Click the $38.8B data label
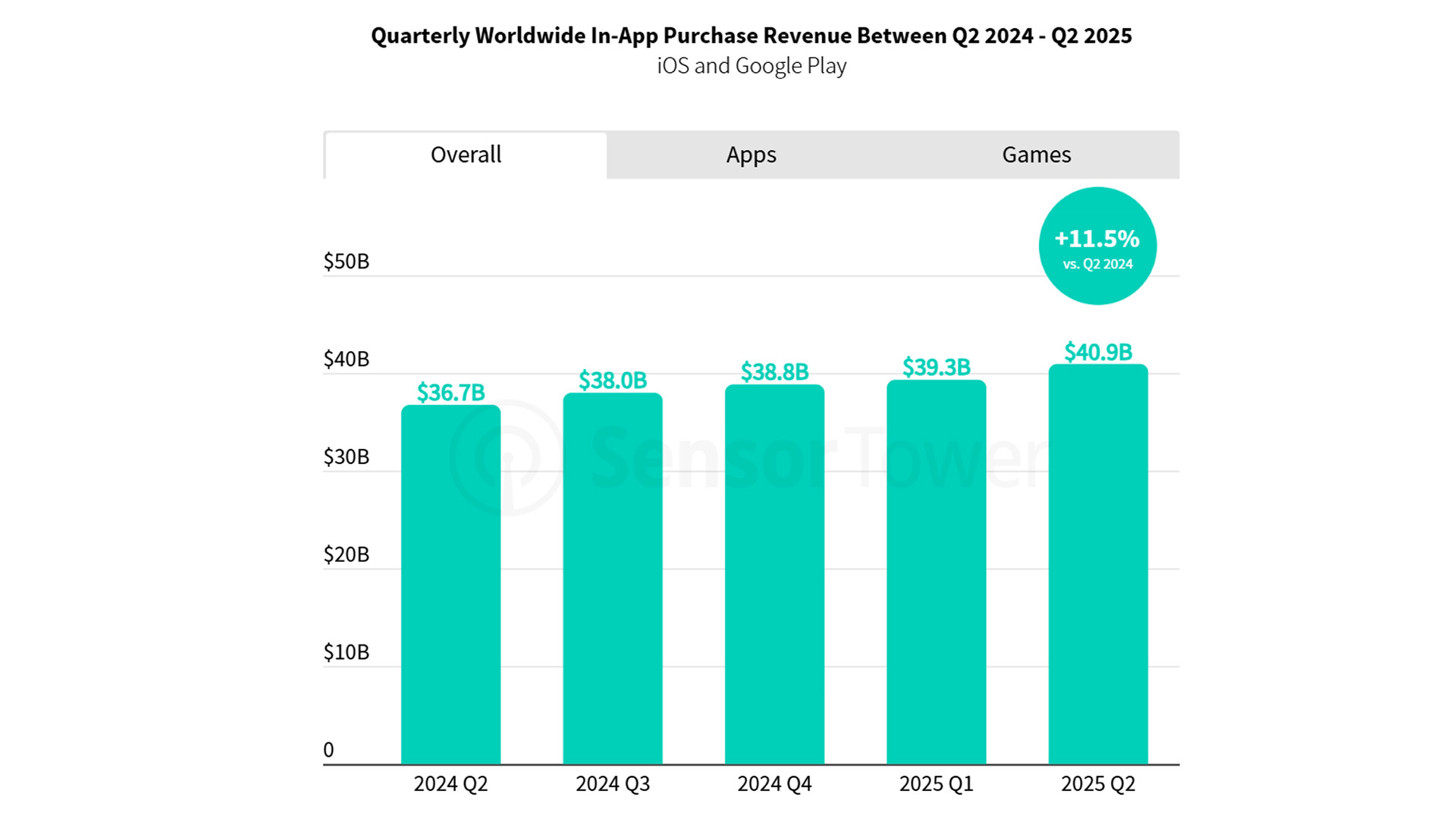The width and height of the screenshot is (1456, 819). click(x=774, y=372)
